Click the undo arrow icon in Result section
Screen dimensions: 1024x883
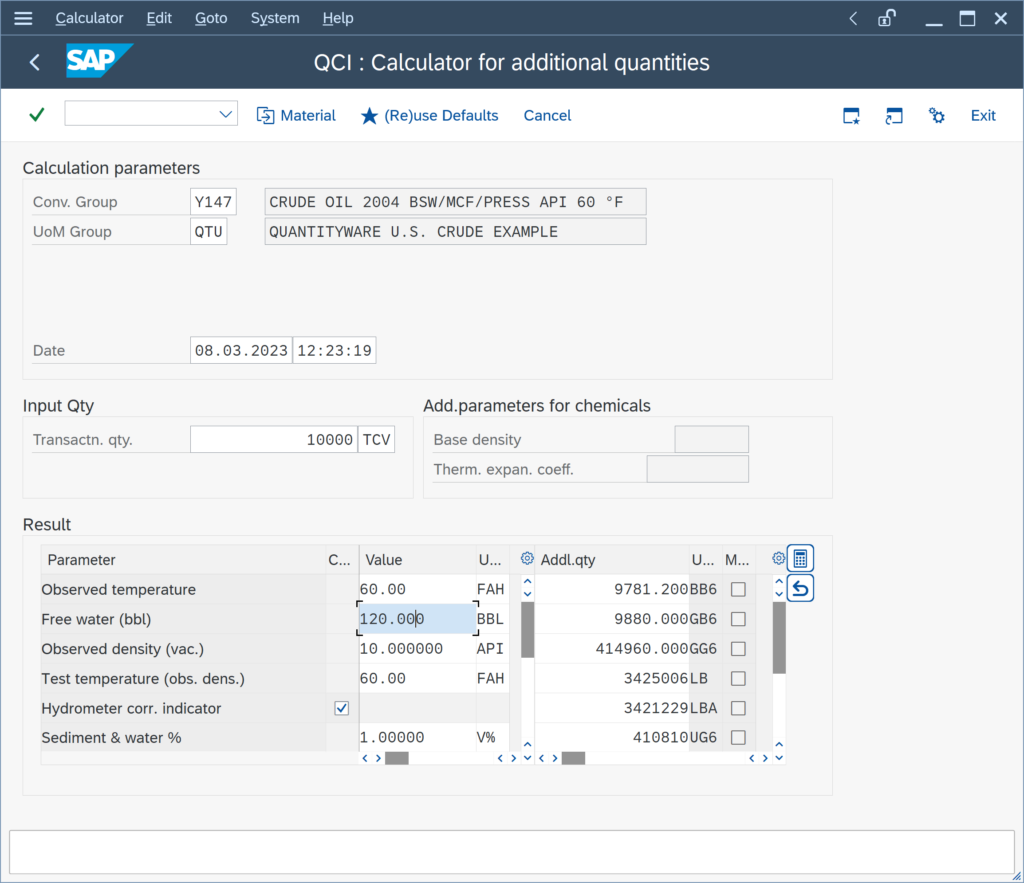pyautogui.click(x=800, y=588)
